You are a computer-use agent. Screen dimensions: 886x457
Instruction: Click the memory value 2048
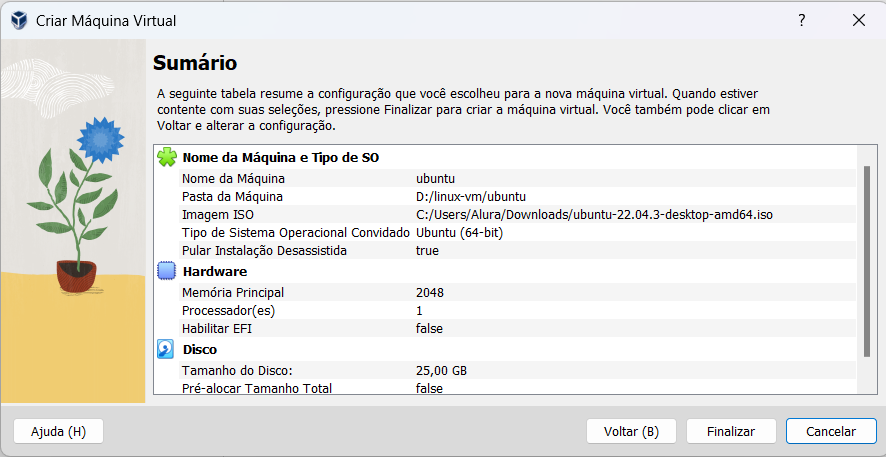[x=430, y=293]
